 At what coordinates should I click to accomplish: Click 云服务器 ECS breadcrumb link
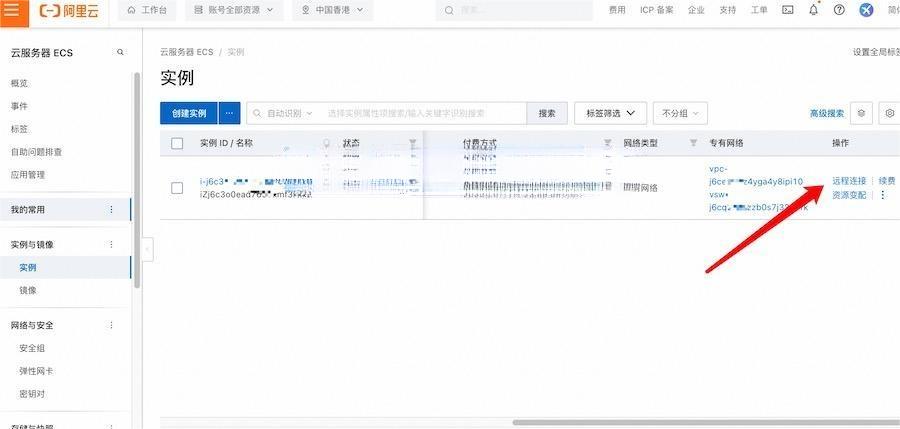tap(187, 52)
